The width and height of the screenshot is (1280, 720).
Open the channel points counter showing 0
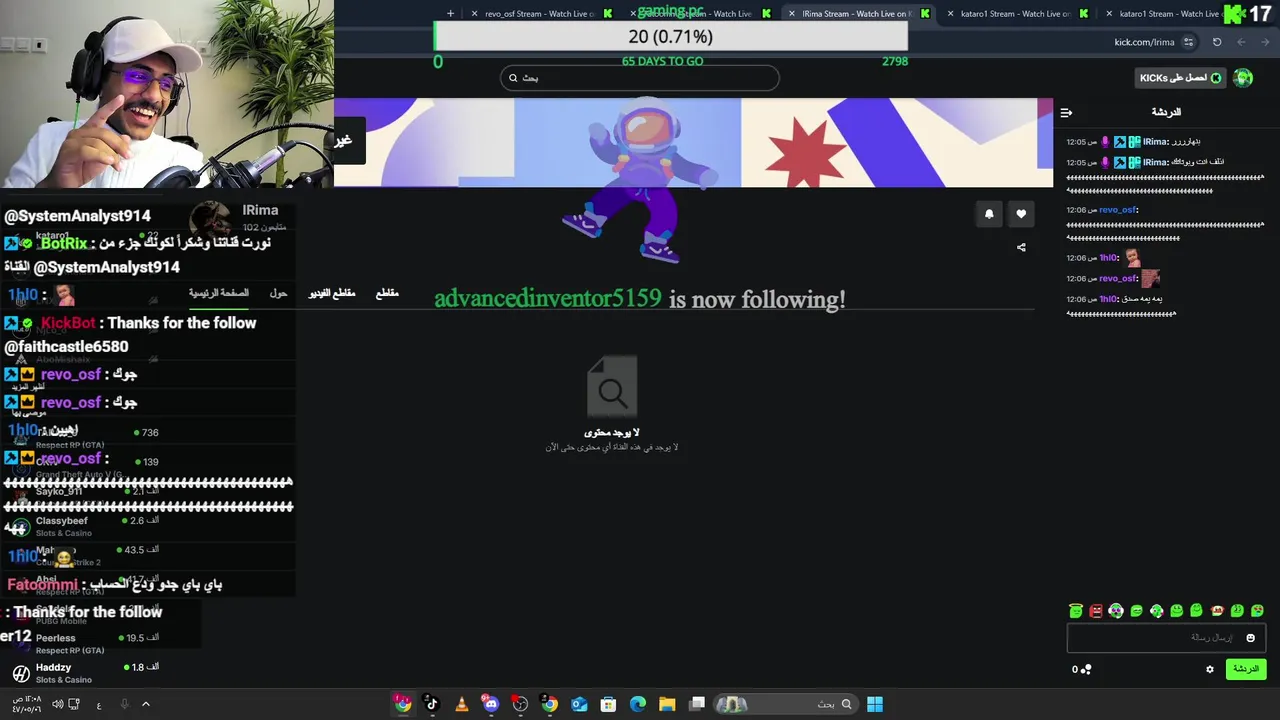pos(1082,669)
